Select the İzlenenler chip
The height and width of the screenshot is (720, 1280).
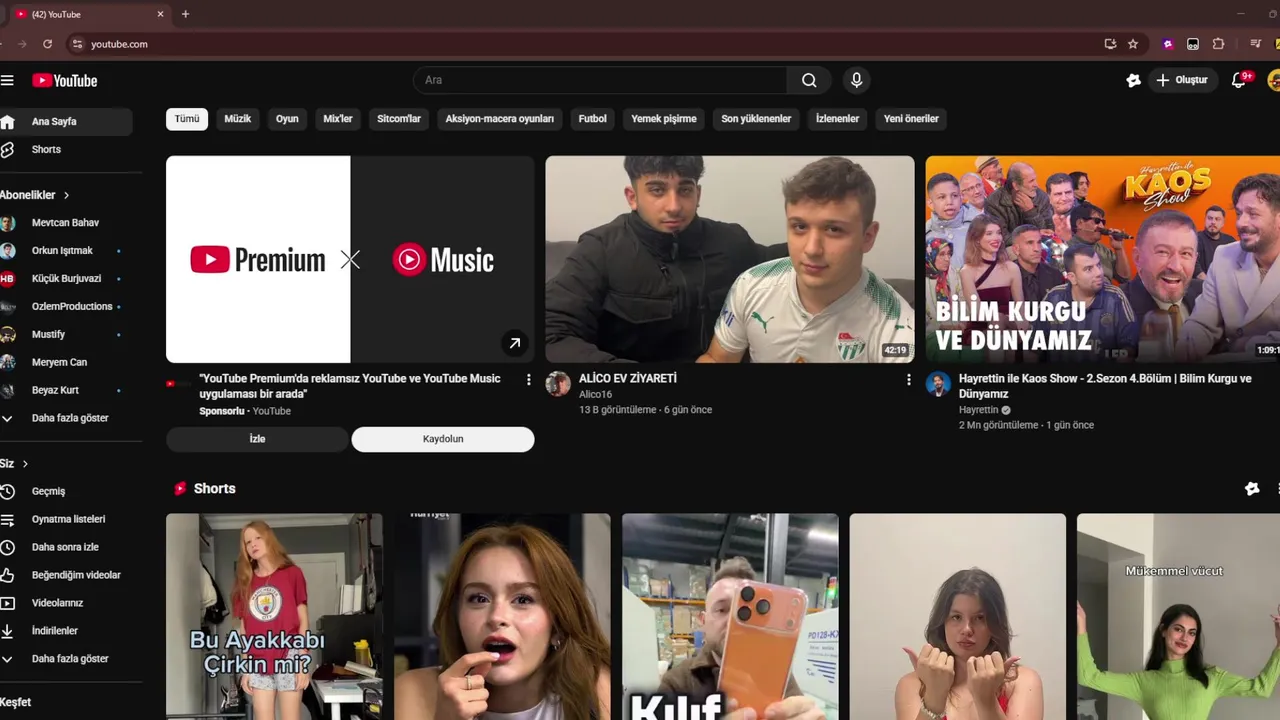(x=838, y=119)
